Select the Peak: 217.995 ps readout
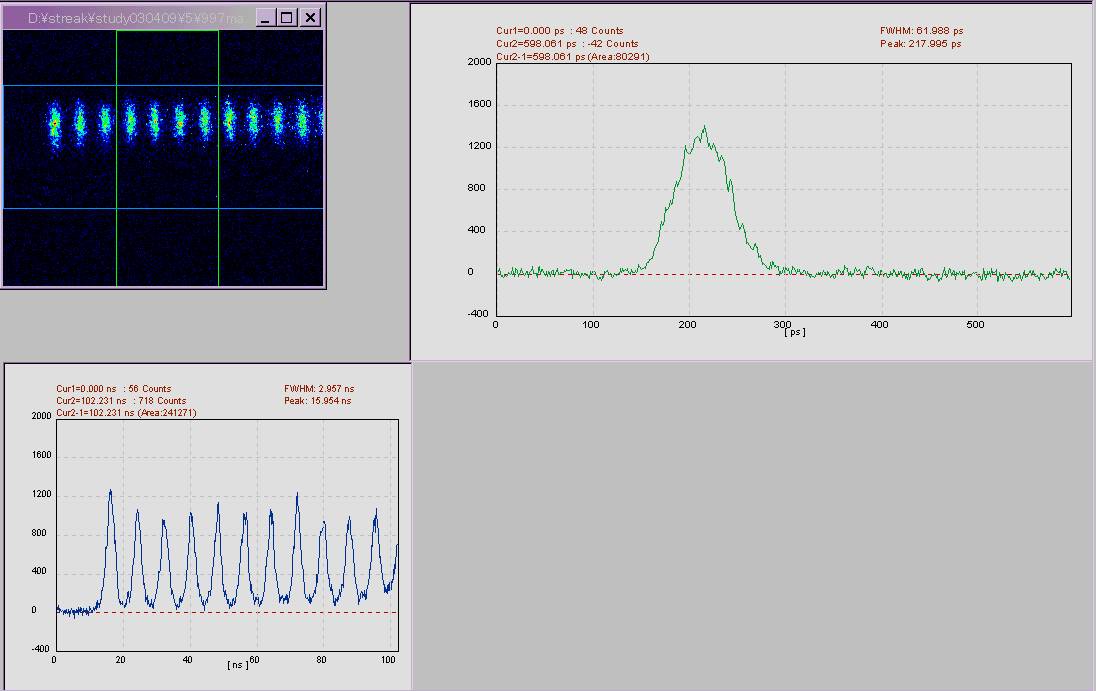1096x691 pixels. [x=921, y=44]
